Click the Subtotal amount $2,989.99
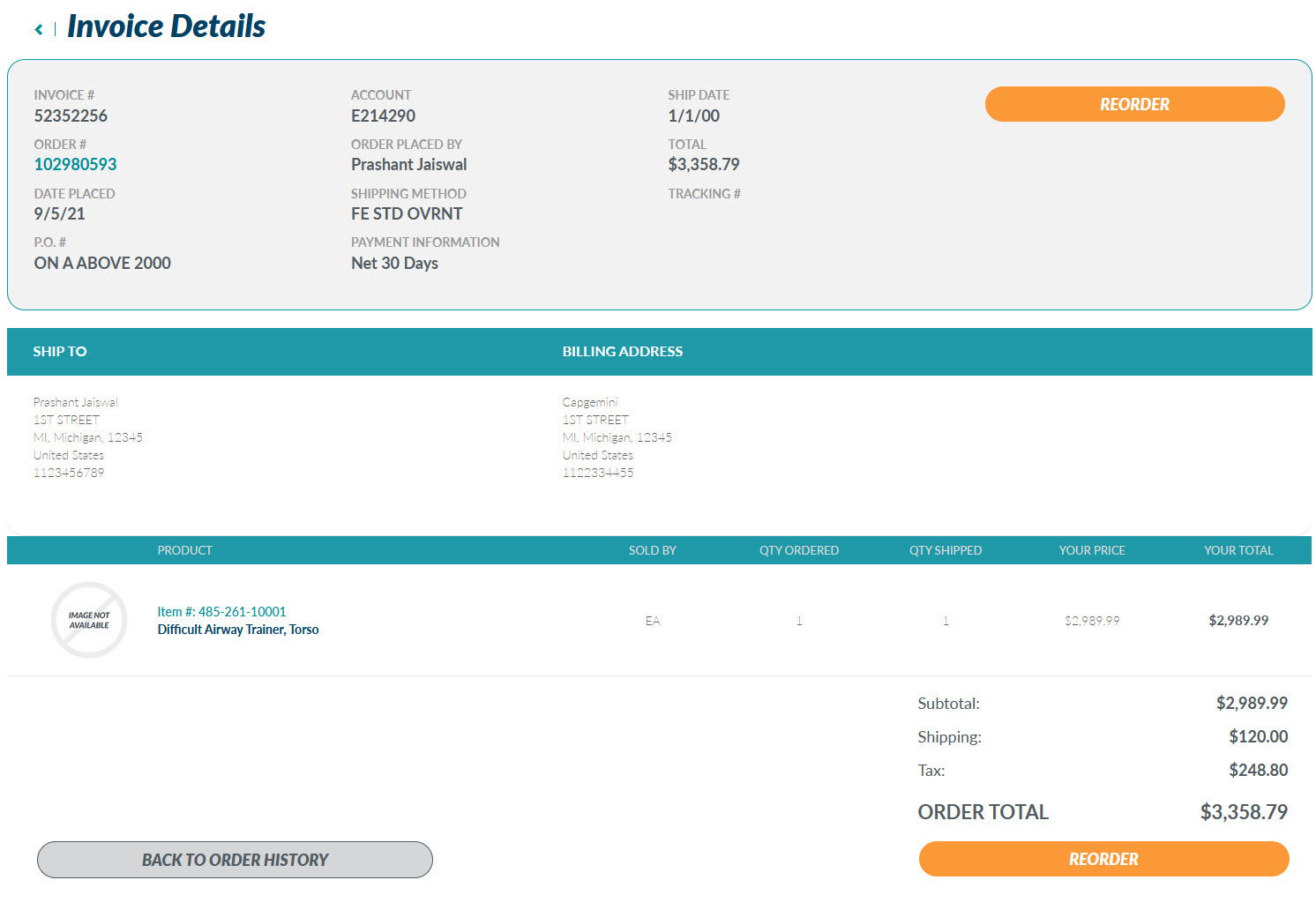Viewport: 1316px width, 910px height. pos(1252,703)
